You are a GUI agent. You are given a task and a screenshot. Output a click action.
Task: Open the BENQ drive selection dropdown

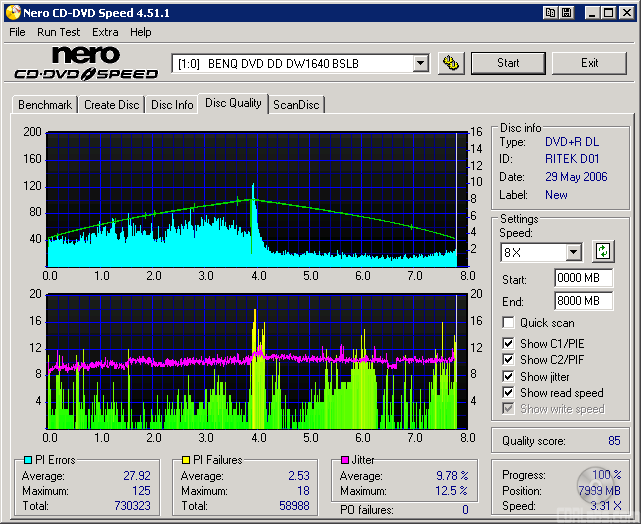pos(420,64)
